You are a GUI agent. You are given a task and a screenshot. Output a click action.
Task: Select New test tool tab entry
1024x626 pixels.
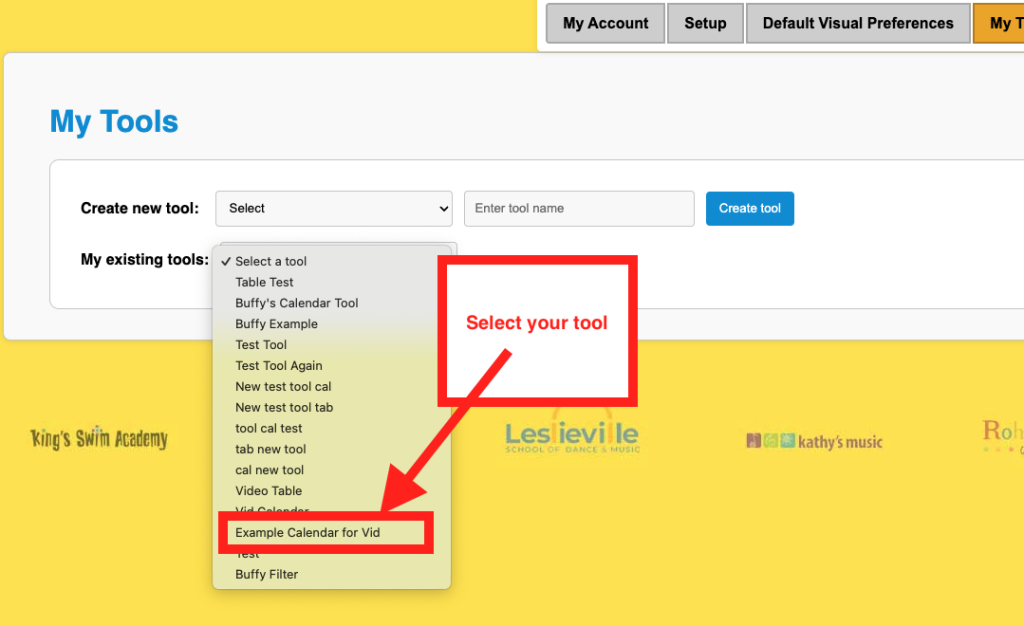point(284,408)
